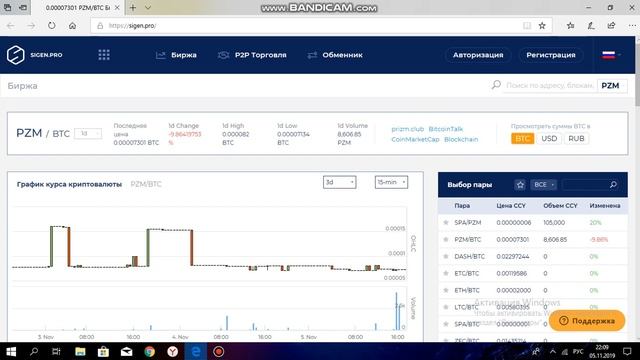Sort pairs by Объем CCY column
This screenshot has width=640, height=360.
[x=560, y=206]
